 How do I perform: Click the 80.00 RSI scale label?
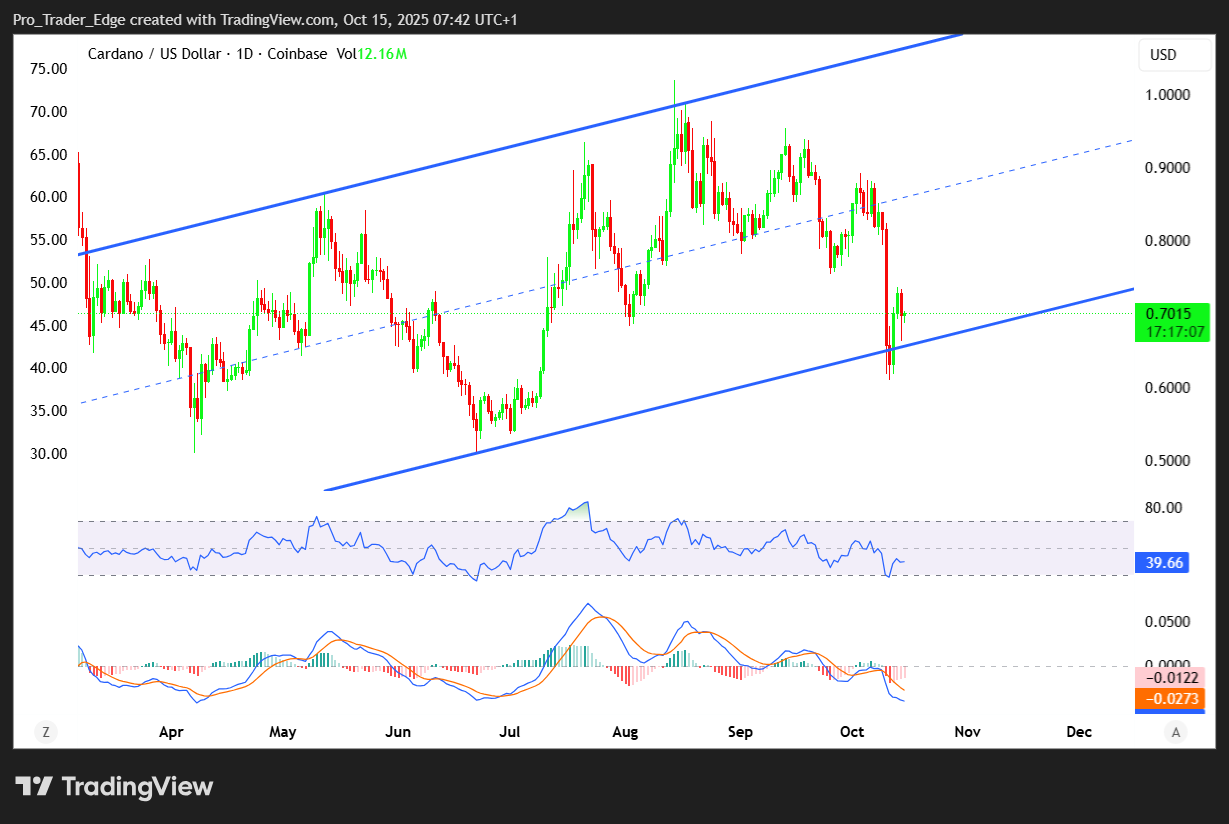[x=1164, y=508]
